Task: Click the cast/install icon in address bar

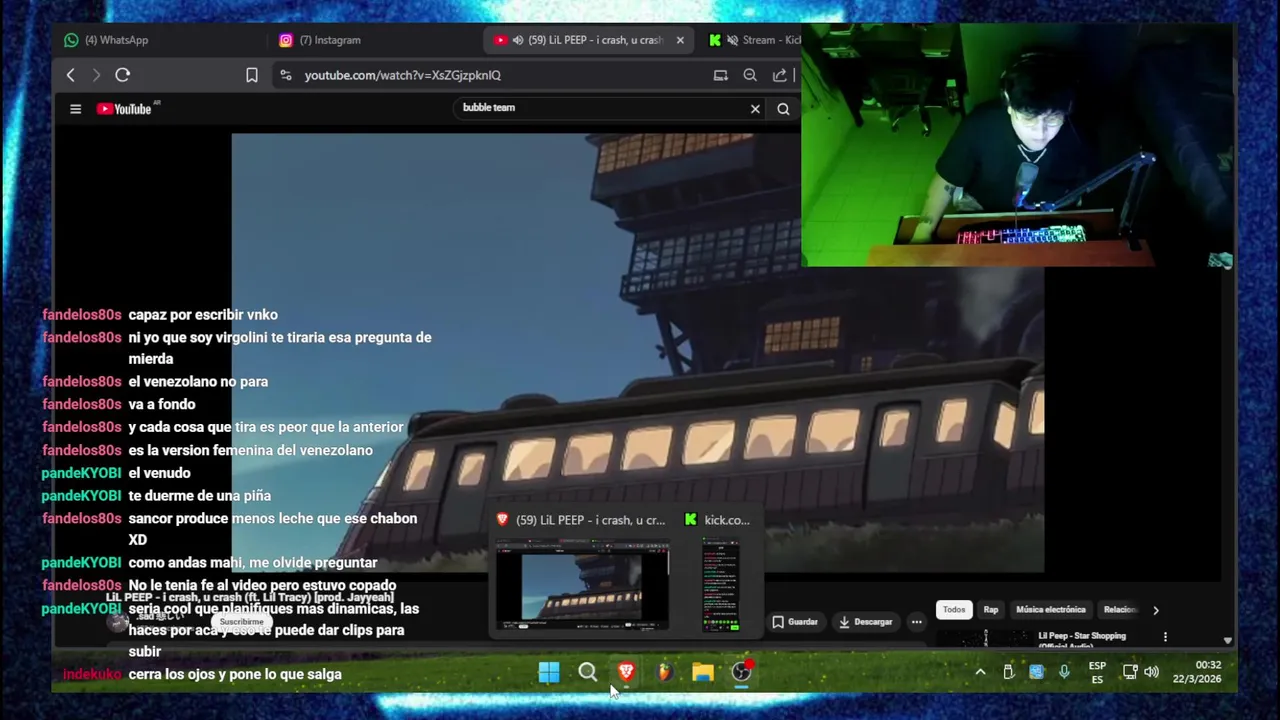Action: click(x=720, y=75)
